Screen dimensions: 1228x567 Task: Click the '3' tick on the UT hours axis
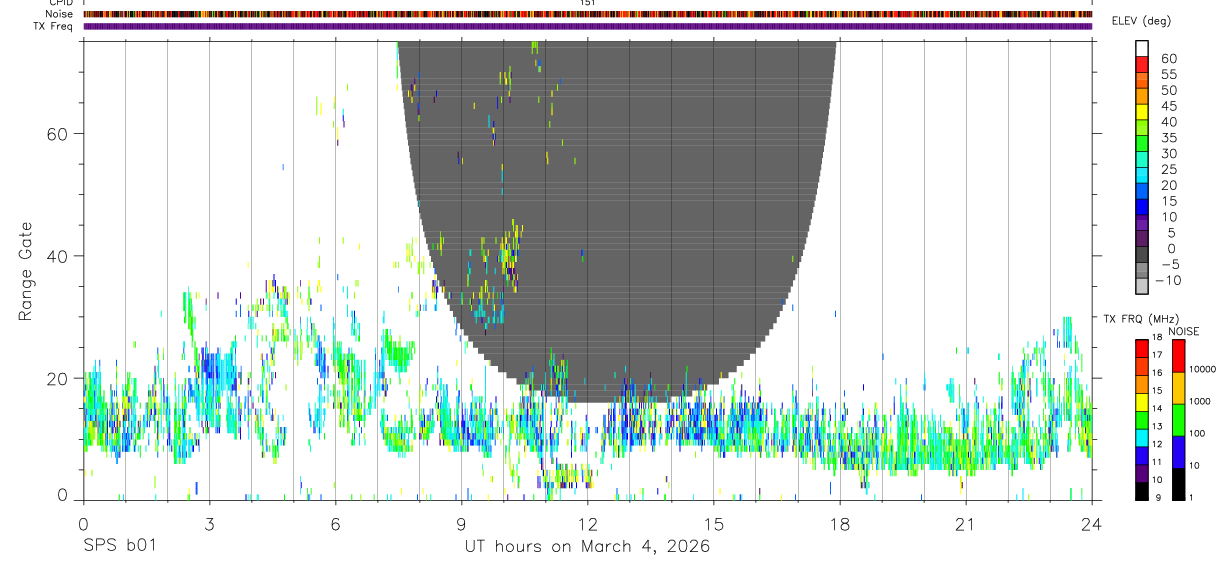point(209,524)
